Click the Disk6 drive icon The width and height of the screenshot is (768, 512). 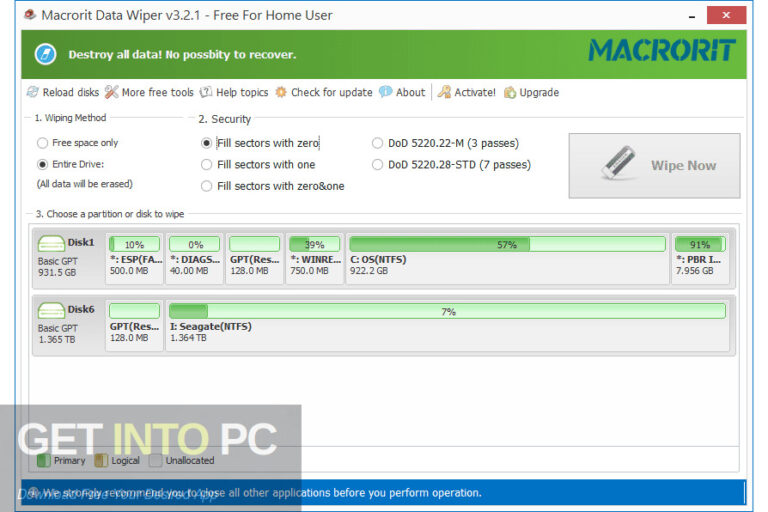click(51, 310)
